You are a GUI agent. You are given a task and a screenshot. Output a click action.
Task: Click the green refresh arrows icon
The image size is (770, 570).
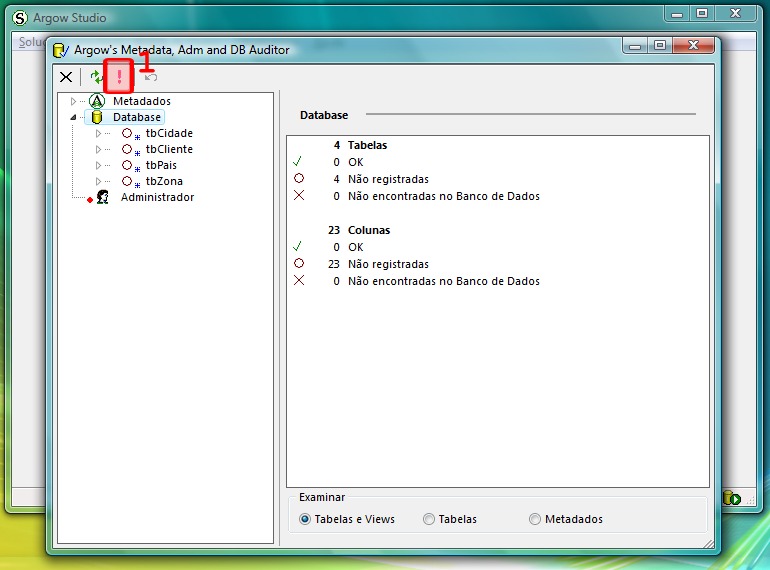[x=96, y=77]
